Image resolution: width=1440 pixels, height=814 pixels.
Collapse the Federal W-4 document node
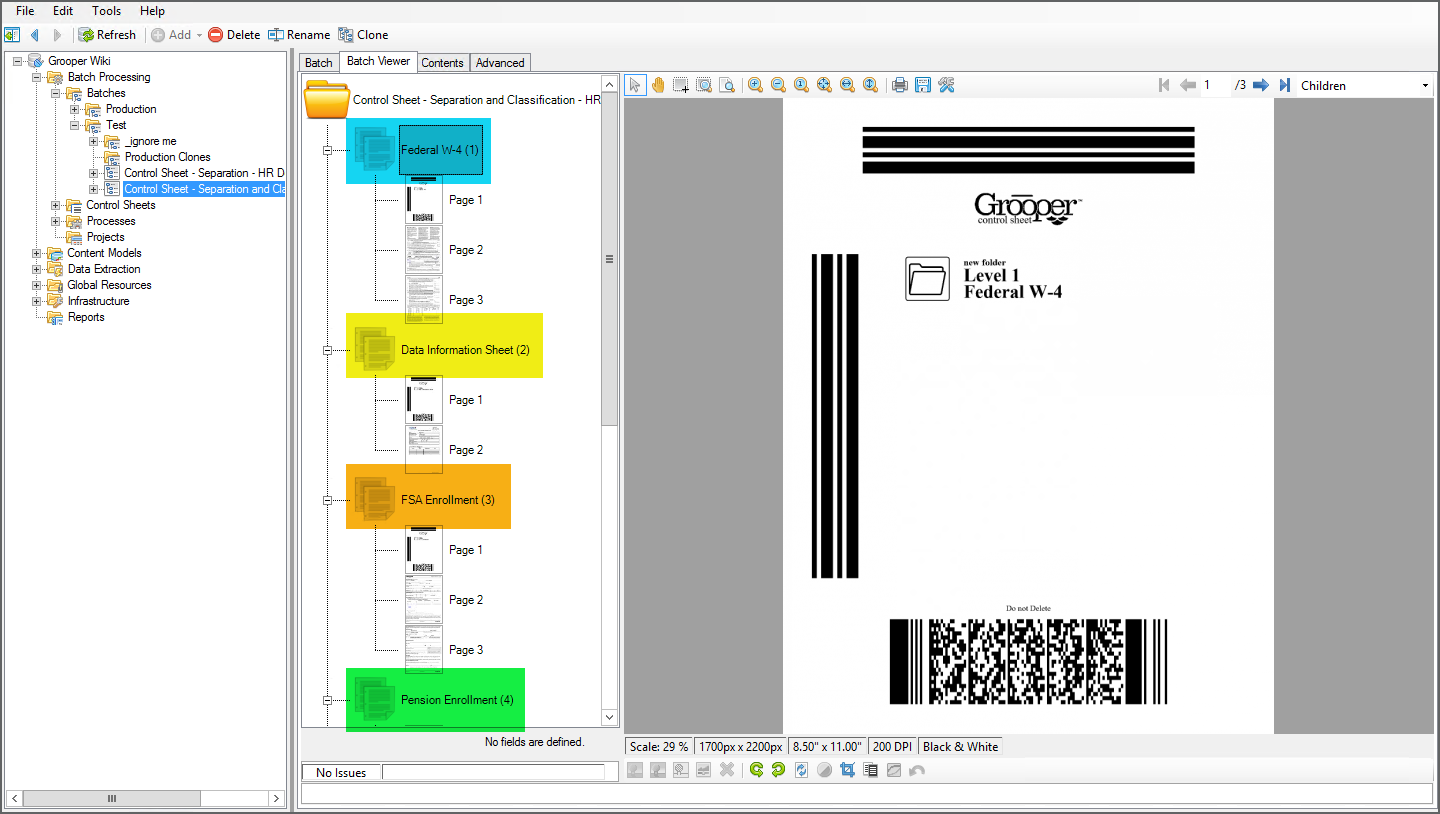(x=327, y=150)
